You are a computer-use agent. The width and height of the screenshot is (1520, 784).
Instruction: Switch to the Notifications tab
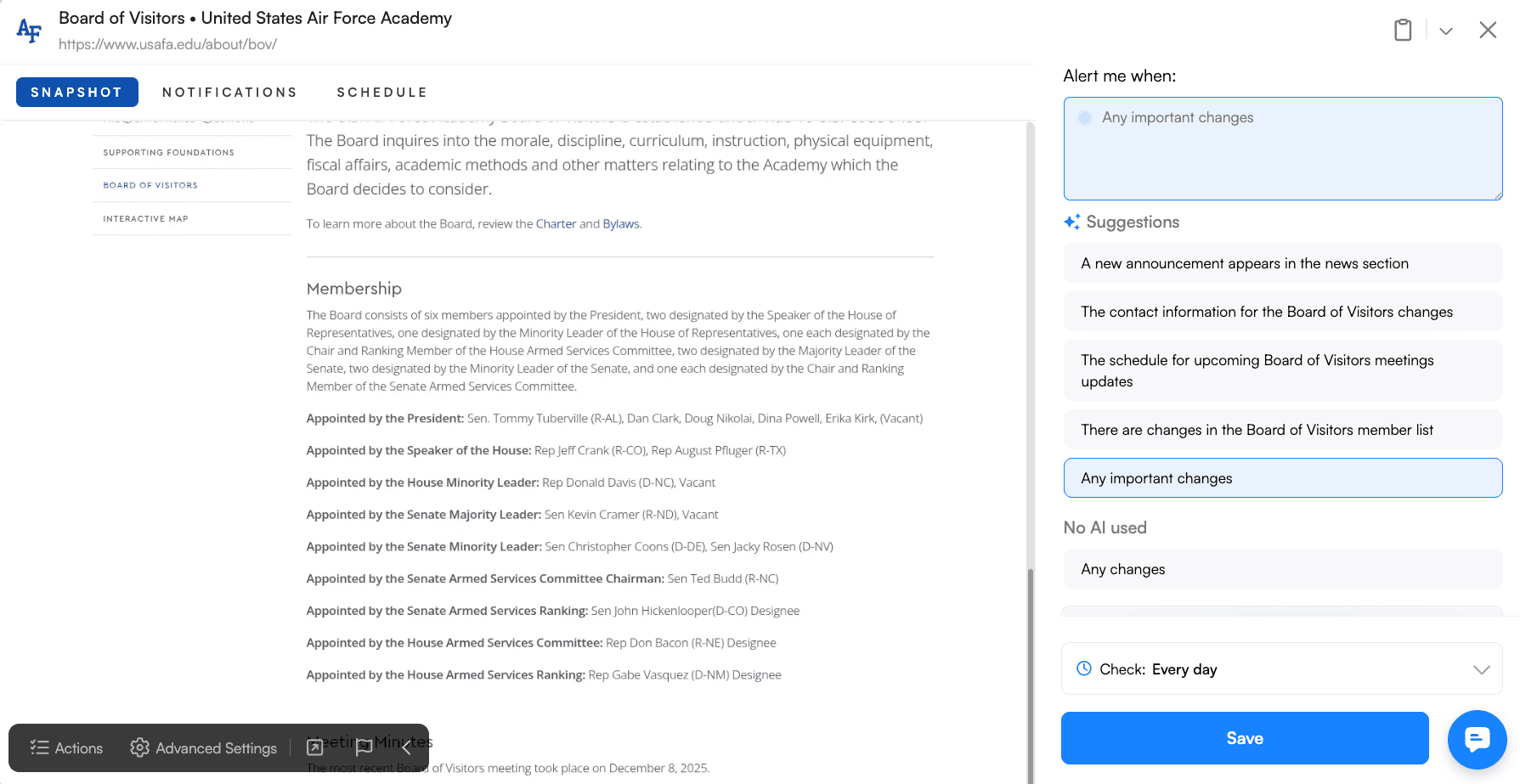pyautogui.click(x=229, y=92)
